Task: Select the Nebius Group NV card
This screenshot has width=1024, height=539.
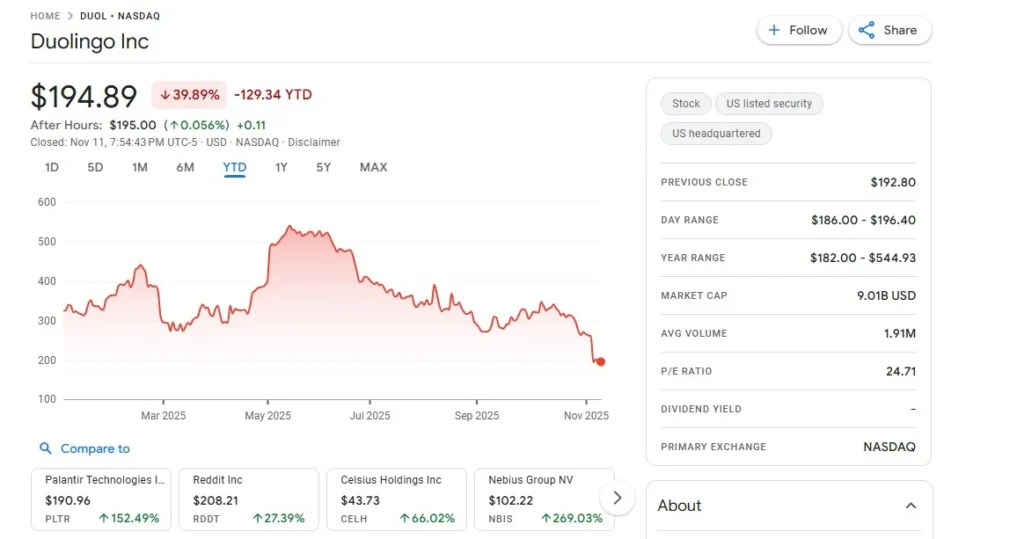Action: pos(544,498)
